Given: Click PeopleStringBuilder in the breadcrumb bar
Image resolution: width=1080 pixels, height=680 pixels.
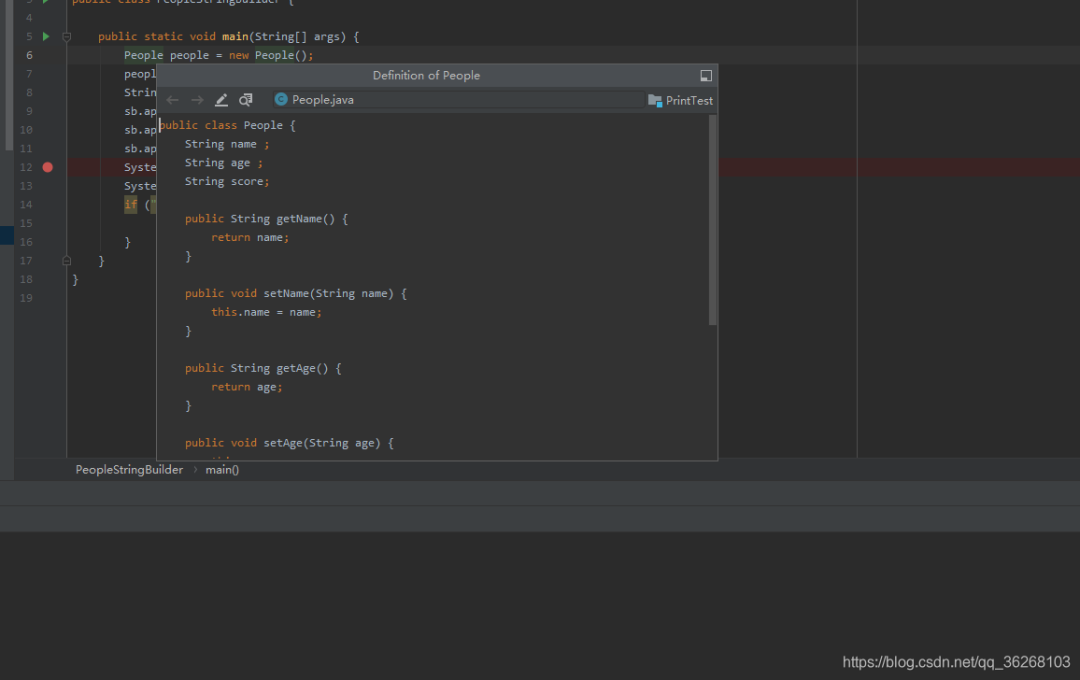Looking at the screenshot, I should pyautogui.click(x=129, y=469).
